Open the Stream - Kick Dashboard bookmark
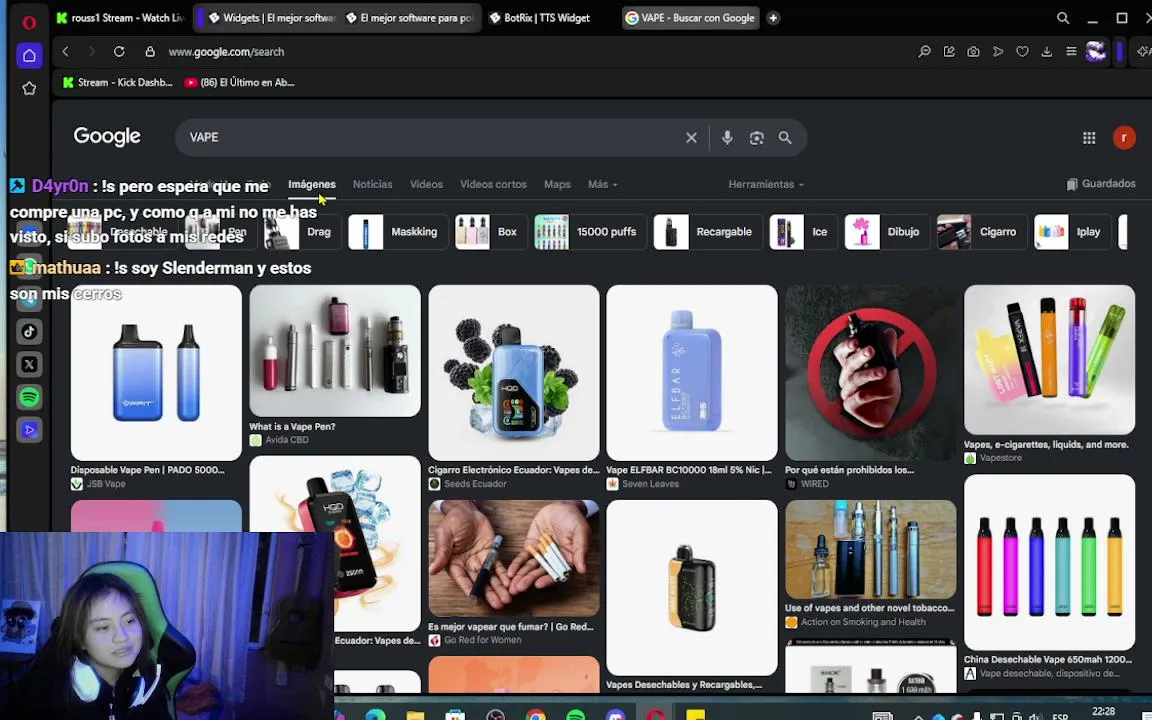 118,82
